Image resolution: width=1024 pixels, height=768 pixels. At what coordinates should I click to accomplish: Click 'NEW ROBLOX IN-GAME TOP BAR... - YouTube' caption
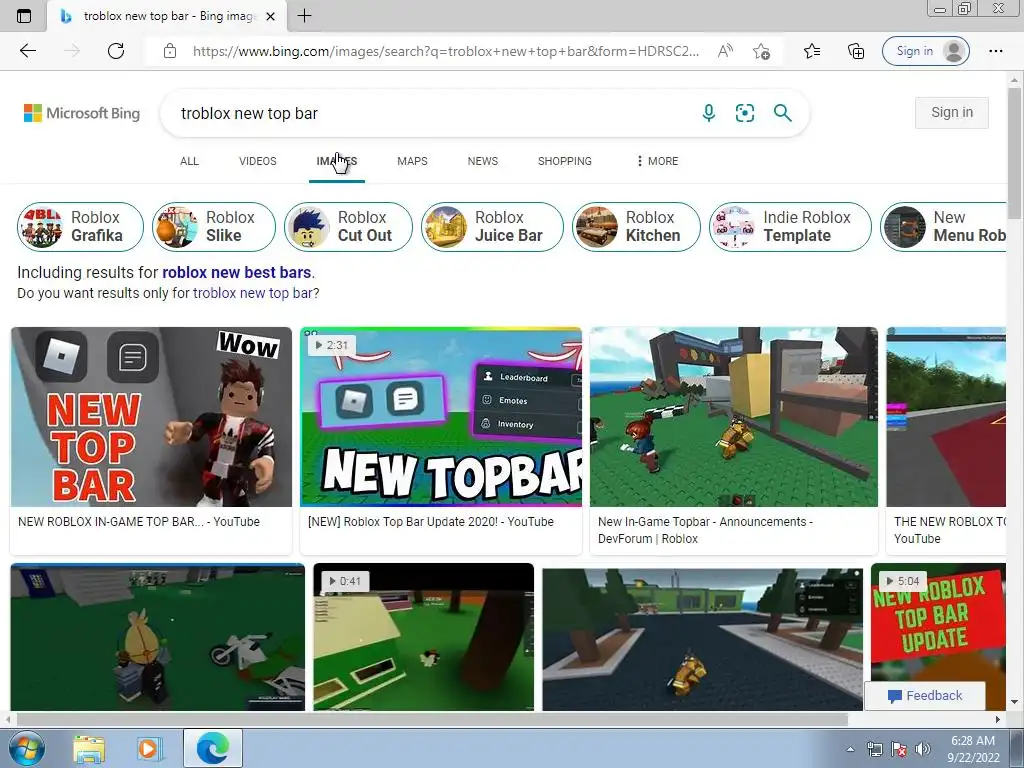click(139, 522)
